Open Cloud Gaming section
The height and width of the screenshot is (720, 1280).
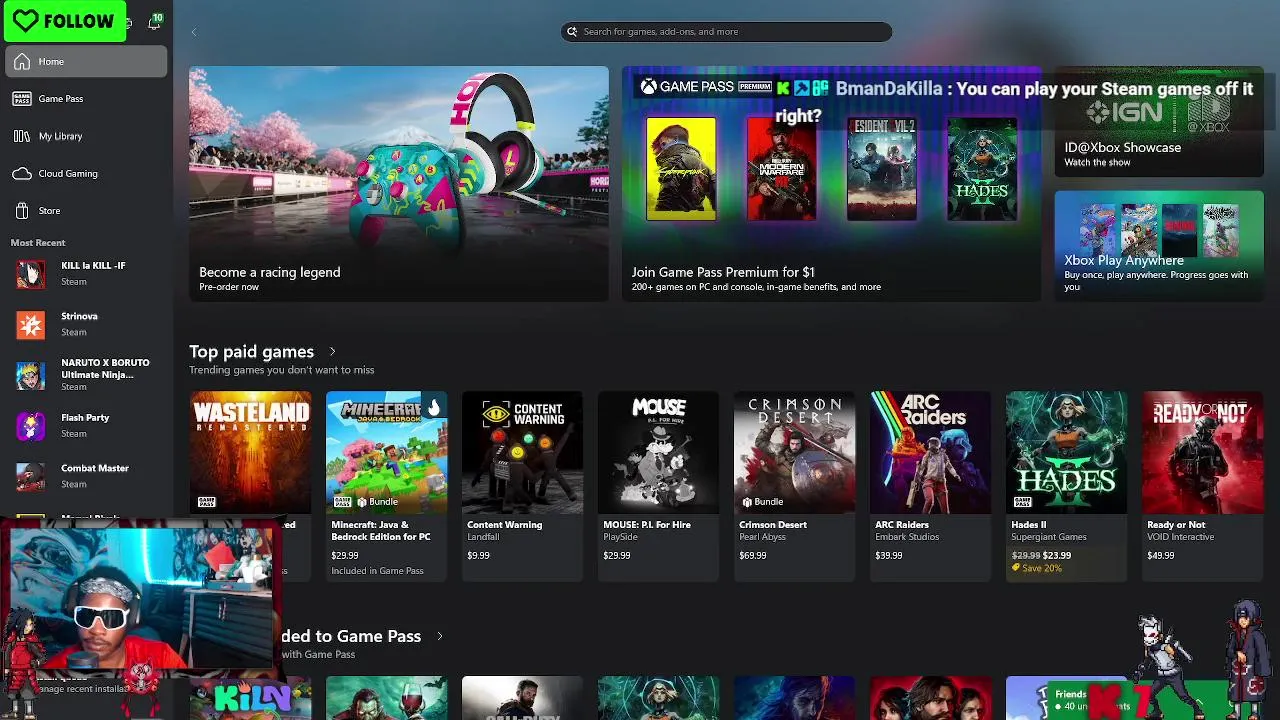point(86,174)
